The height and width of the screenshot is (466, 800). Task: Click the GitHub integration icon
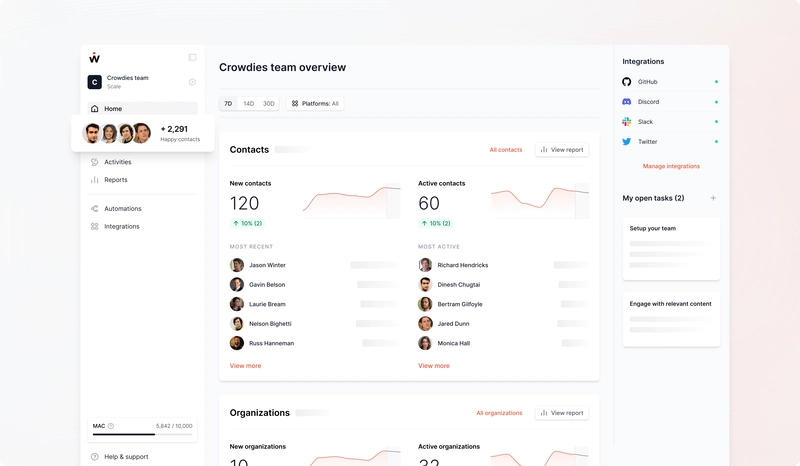coord(627,82)
